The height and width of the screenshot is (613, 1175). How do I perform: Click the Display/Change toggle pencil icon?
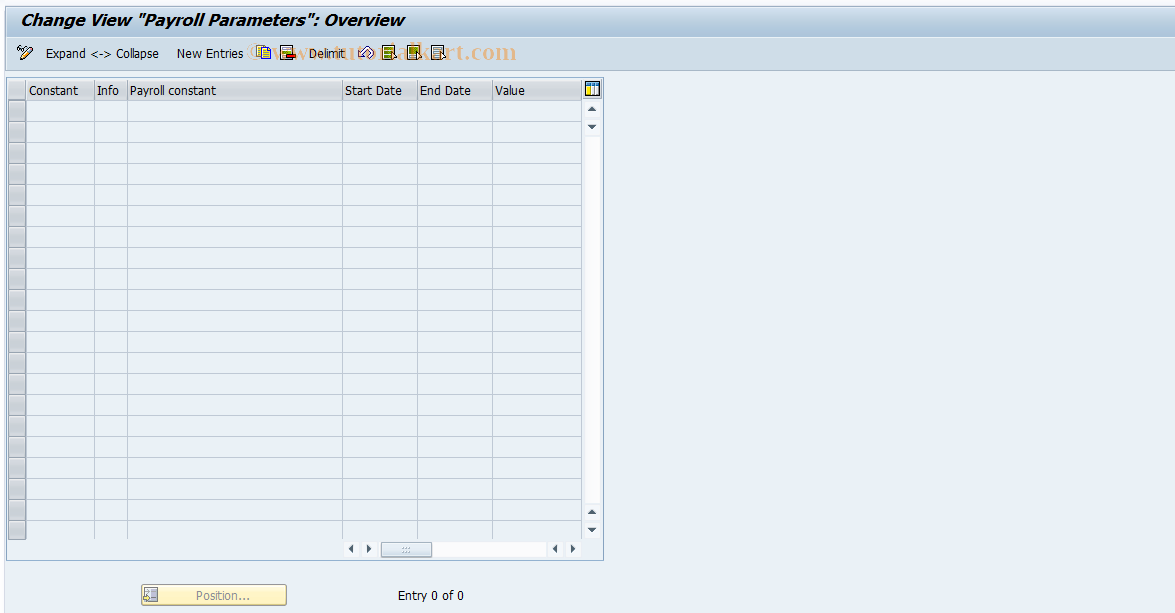(x=25, y=52)
